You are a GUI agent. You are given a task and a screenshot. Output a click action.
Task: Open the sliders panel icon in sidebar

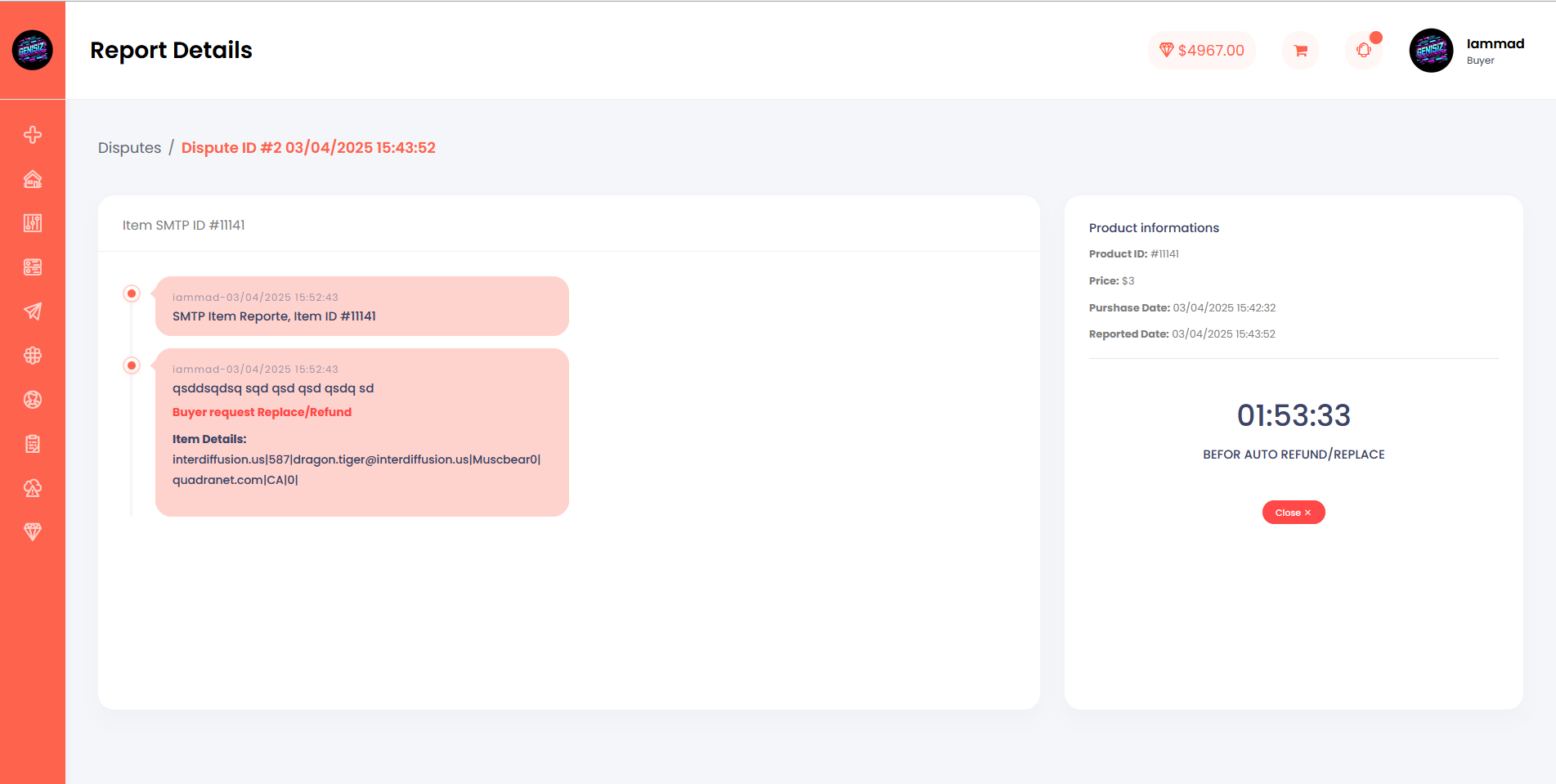coord(33,223)
